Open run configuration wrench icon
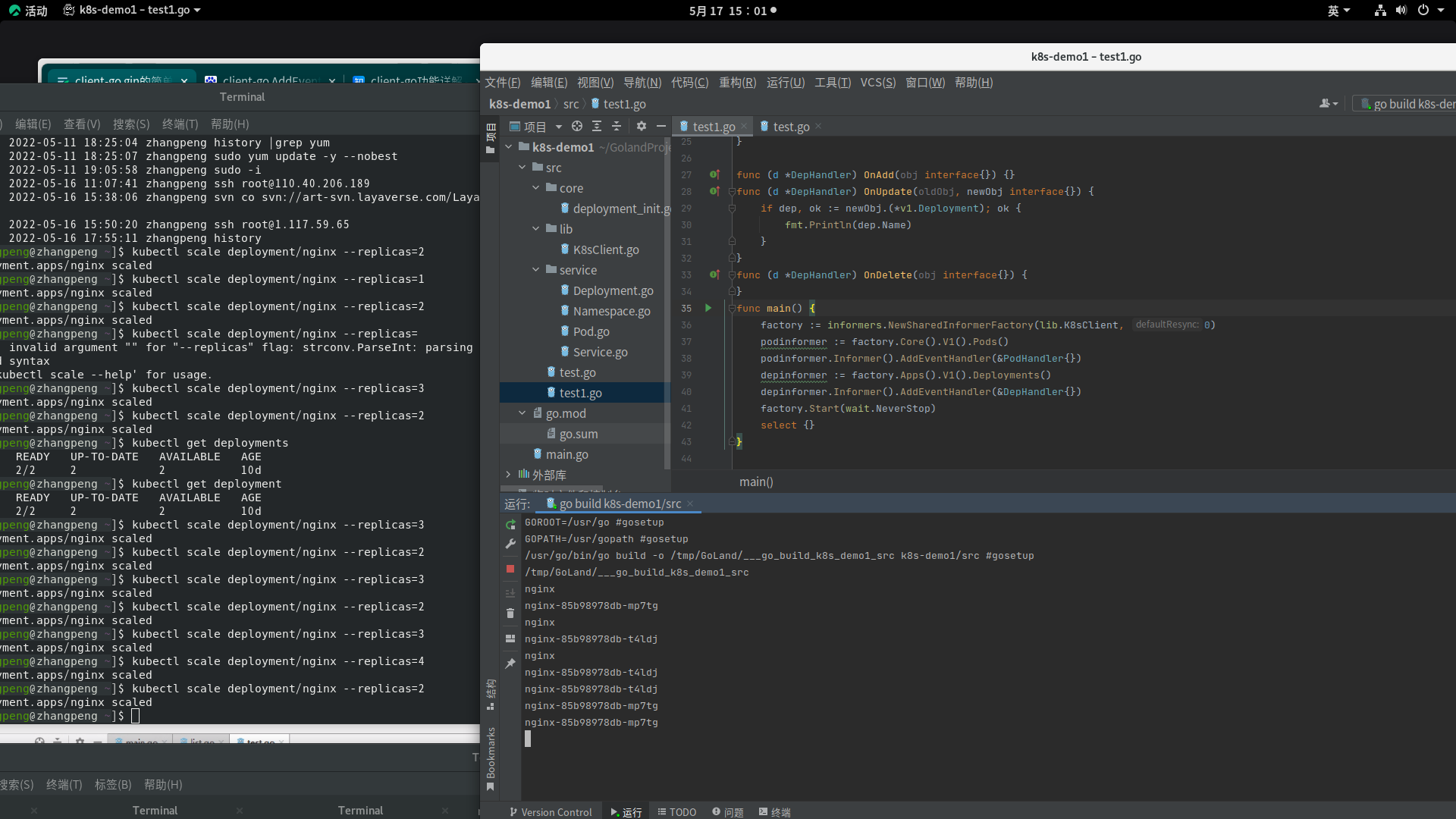1456x819 pixels. (510, 544)
